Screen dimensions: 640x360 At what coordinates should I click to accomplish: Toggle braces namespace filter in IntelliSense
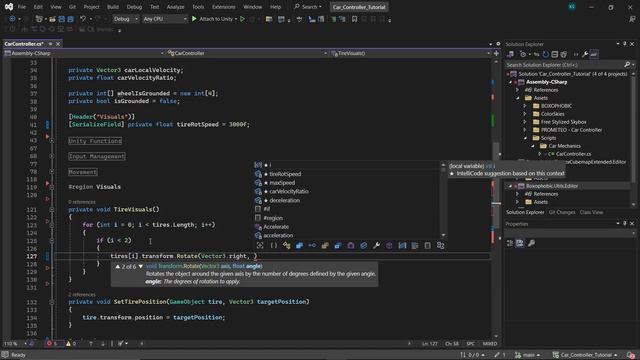pos(273,245)
